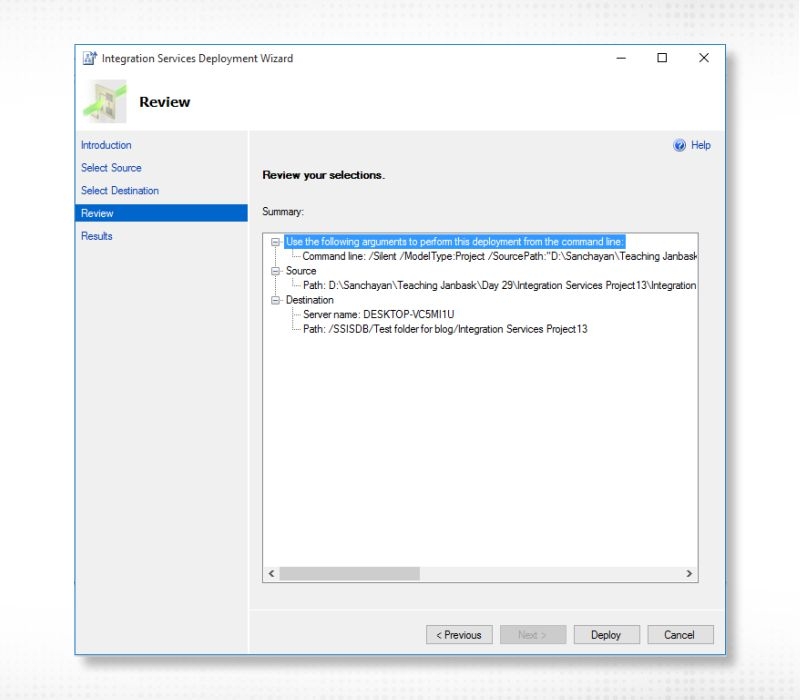Cancel the deployment wizard

tap(680, 634)
